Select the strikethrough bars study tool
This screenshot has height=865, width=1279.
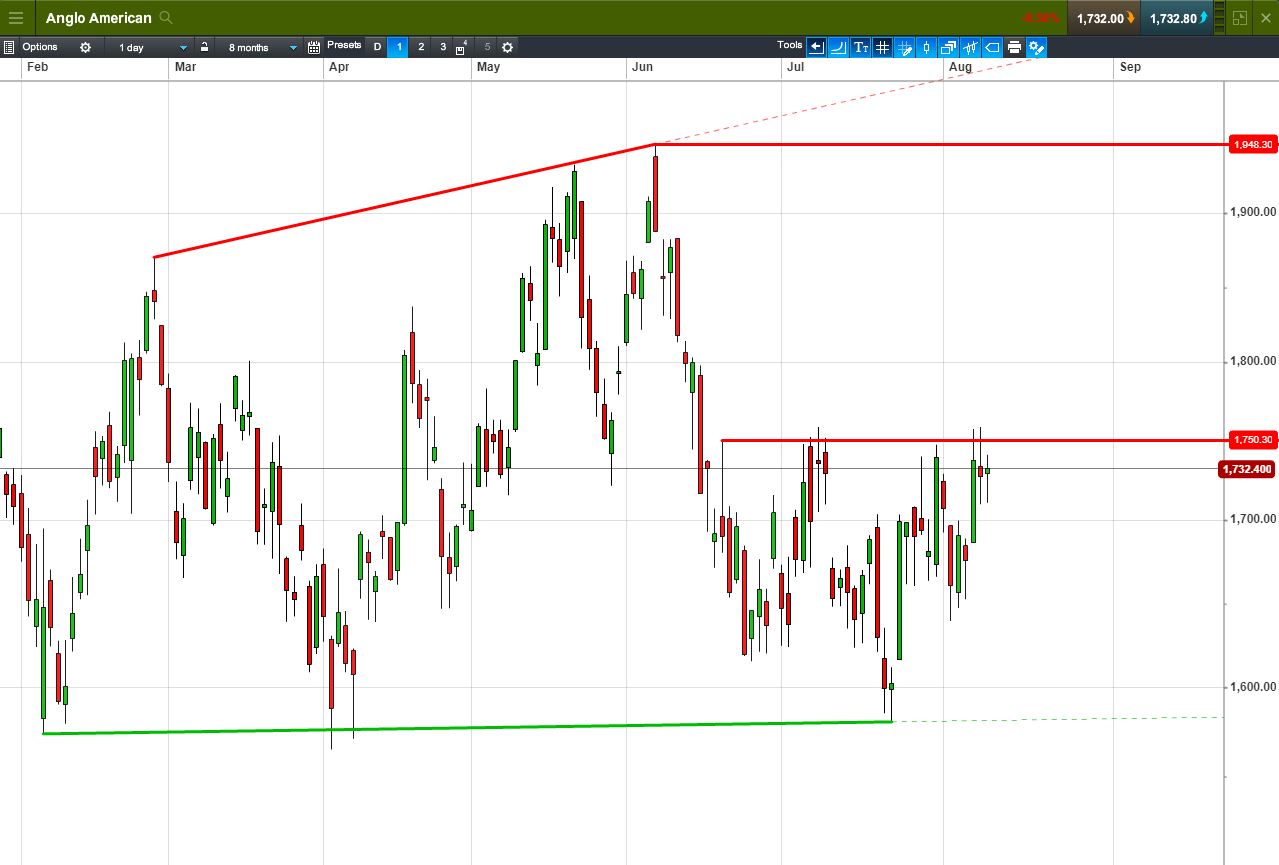tap(970, 47)
